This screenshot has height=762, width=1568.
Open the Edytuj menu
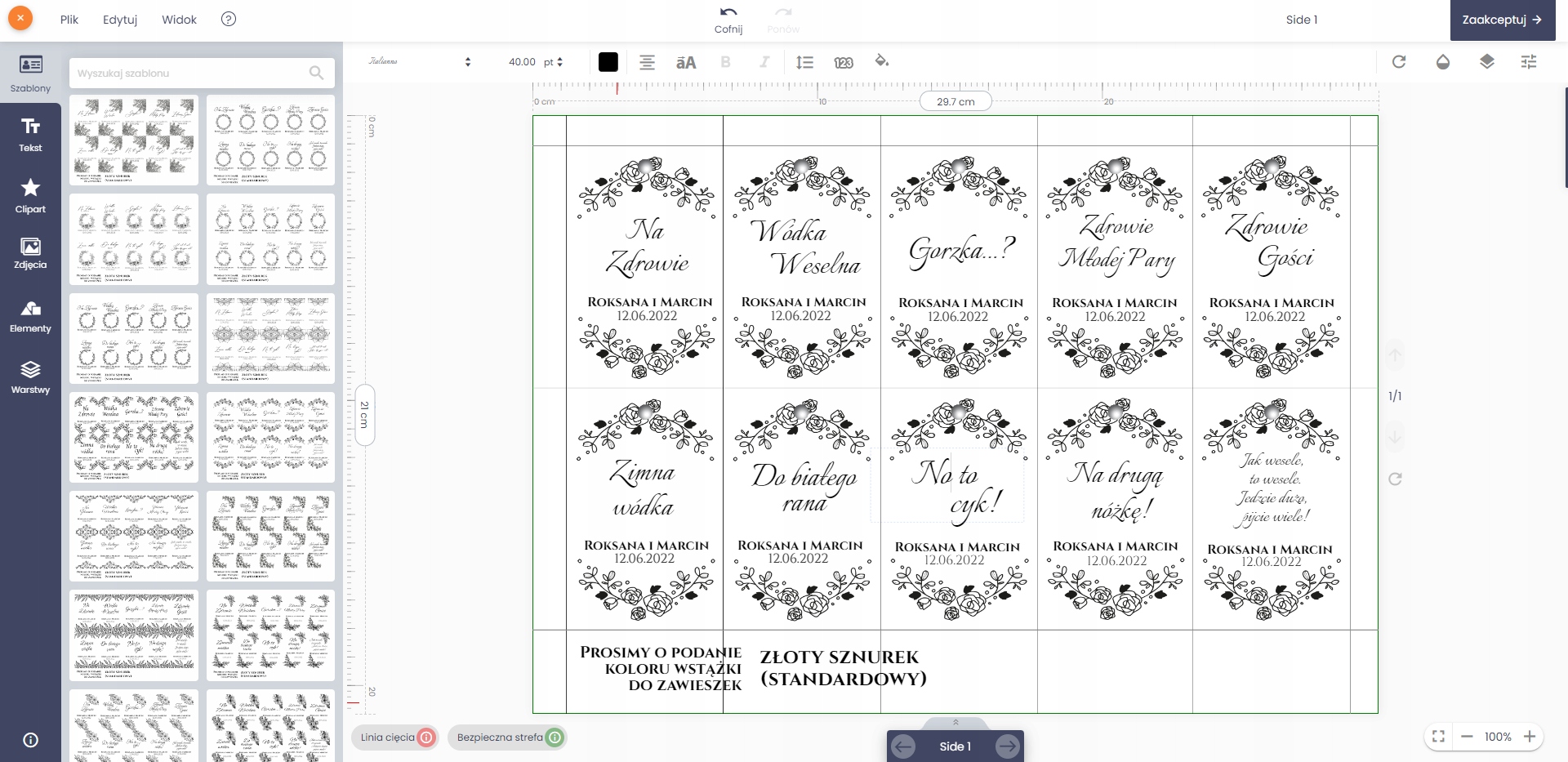tap(120, 20)
